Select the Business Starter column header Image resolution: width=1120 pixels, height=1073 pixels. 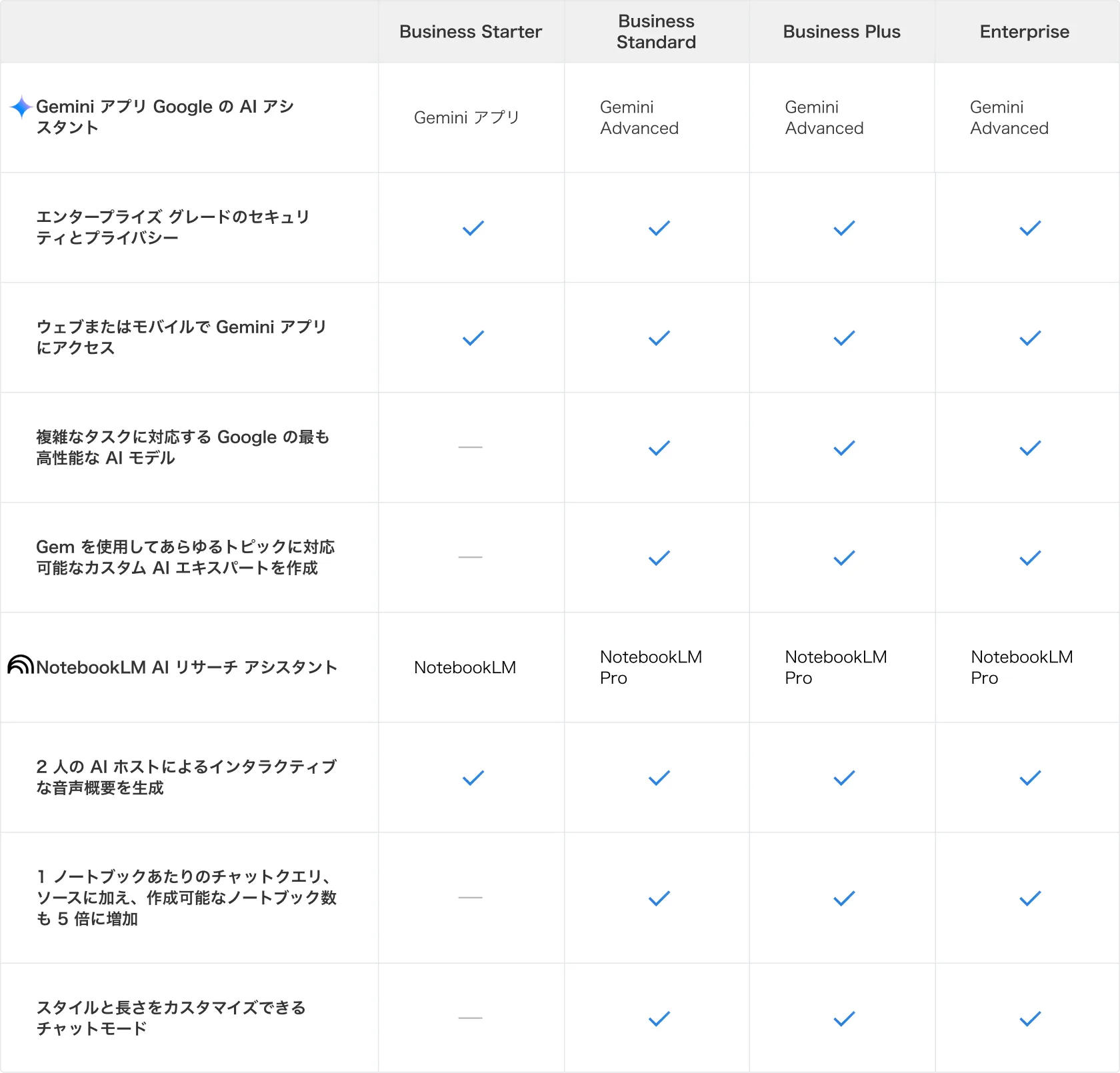click(470, 32)
